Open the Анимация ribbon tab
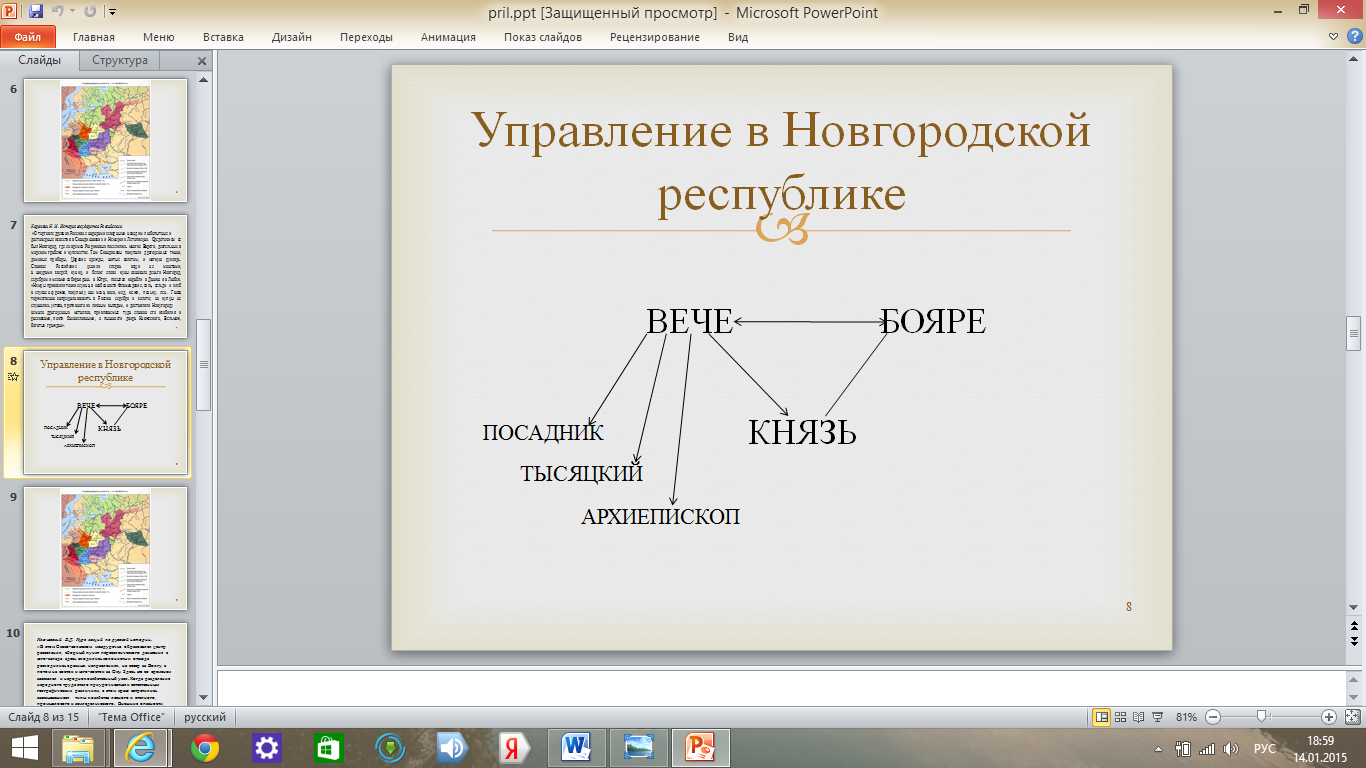Viewport: 1366px width, 768px height. [448, 37]
